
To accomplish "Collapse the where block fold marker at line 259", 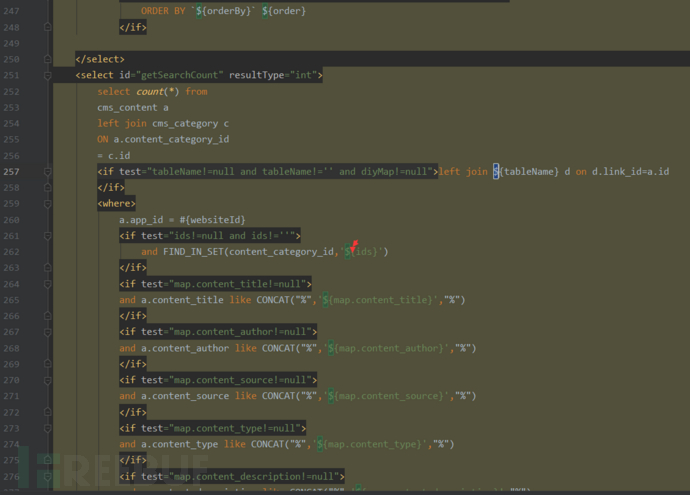I will (47, 203).
